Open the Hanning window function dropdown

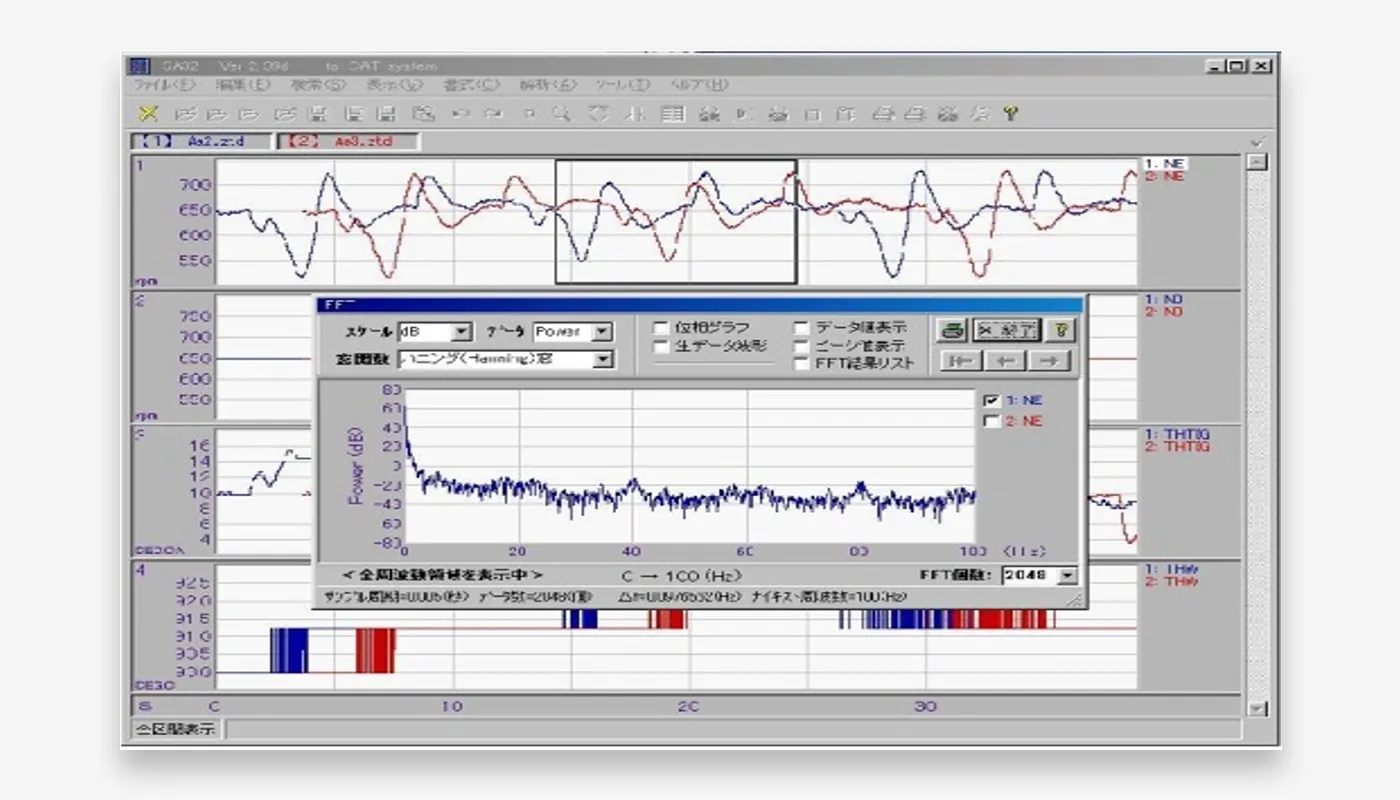(608, 360)
